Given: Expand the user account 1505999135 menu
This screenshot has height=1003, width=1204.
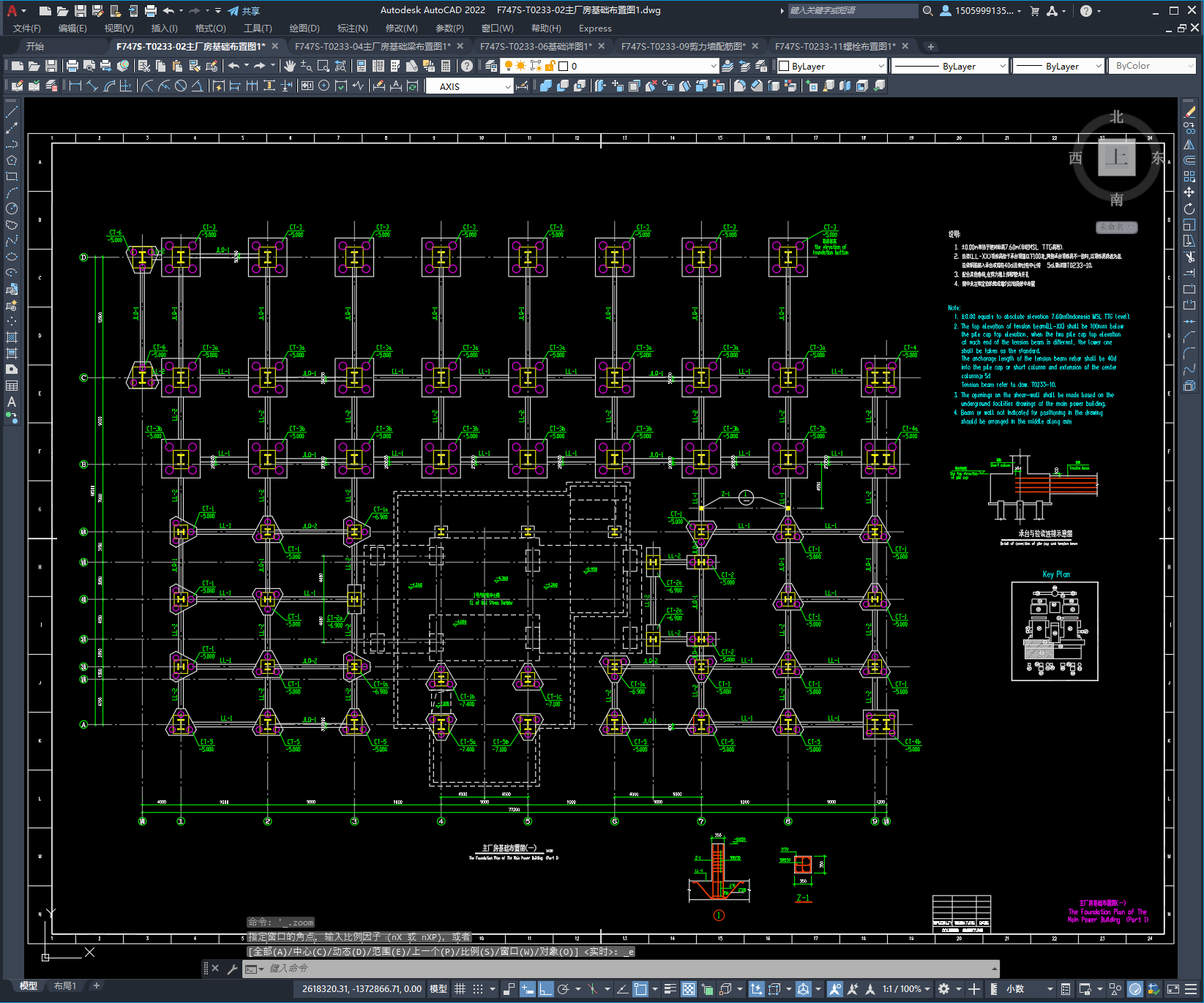Looking at the screenshot, I should pyautogui.click(x=981, y=11).
